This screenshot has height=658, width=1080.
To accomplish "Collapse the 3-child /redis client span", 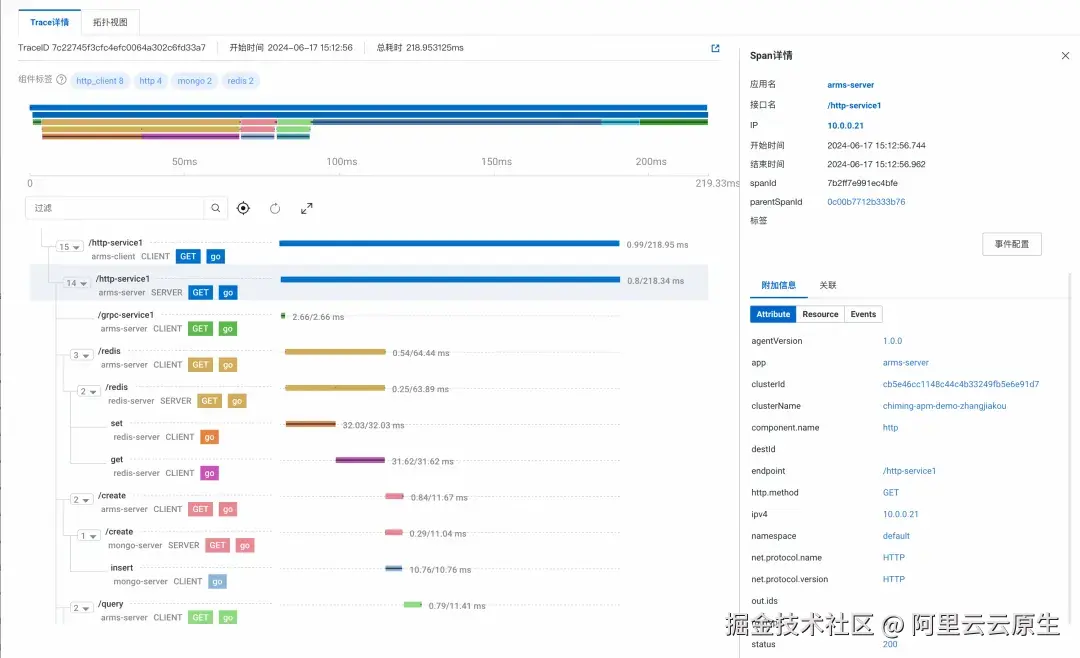I will [81, 355].
